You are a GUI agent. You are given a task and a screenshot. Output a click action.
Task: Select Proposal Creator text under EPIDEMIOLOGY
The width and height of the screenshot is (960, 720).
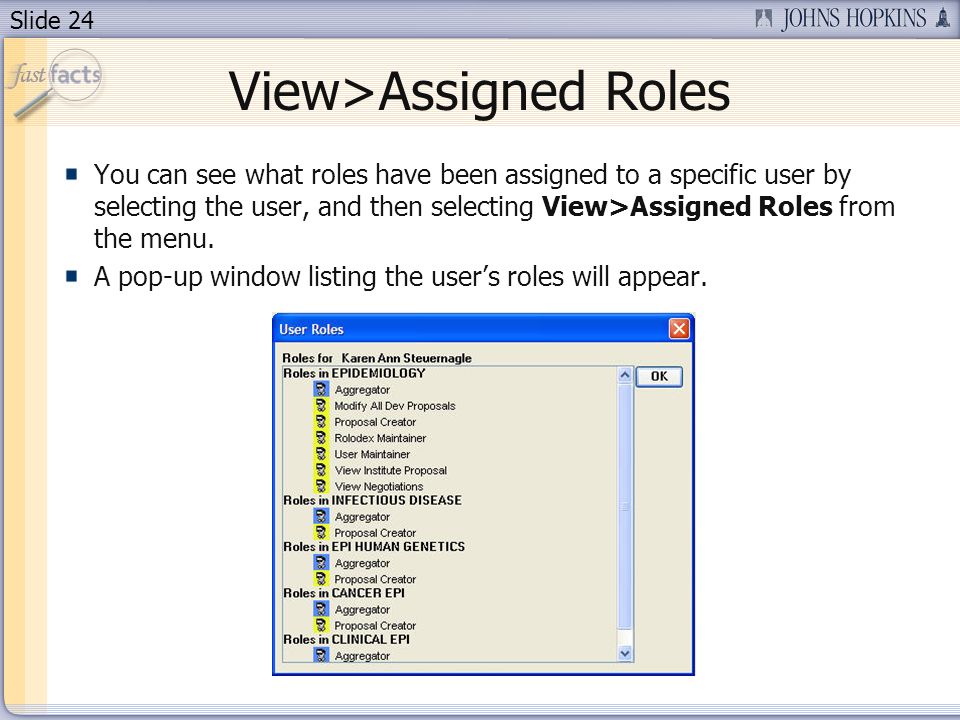point(375,422)
